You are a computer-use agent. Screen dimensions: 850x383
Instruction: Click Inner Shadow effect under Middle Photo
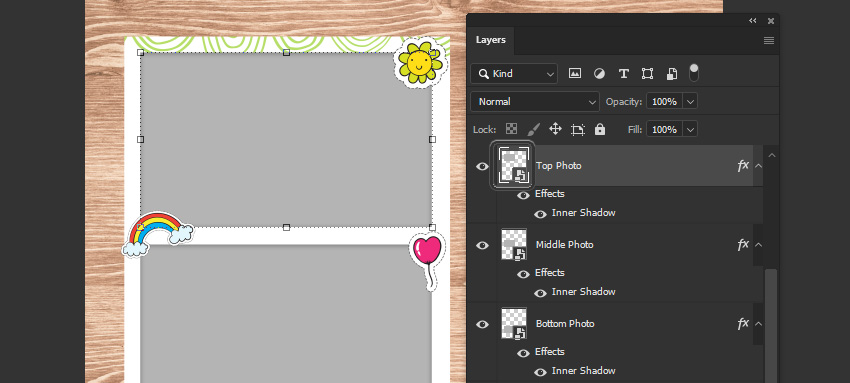pyautogui.click(x=583, y=292)
